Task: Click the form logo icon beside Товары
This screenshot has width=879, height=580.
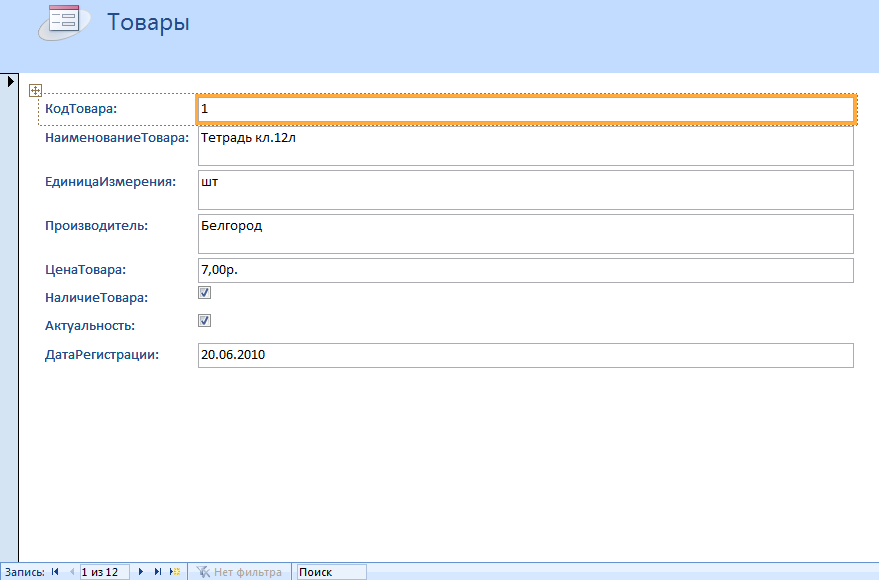Action: 64,22
